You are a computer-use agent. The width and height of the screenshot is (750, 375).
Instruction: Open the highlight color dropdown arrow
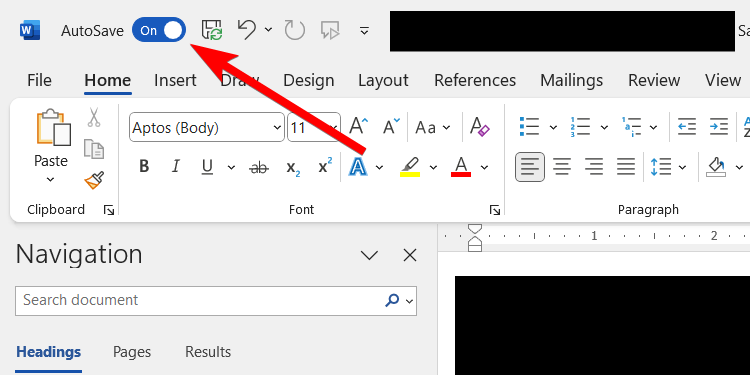tap(433, 167)
